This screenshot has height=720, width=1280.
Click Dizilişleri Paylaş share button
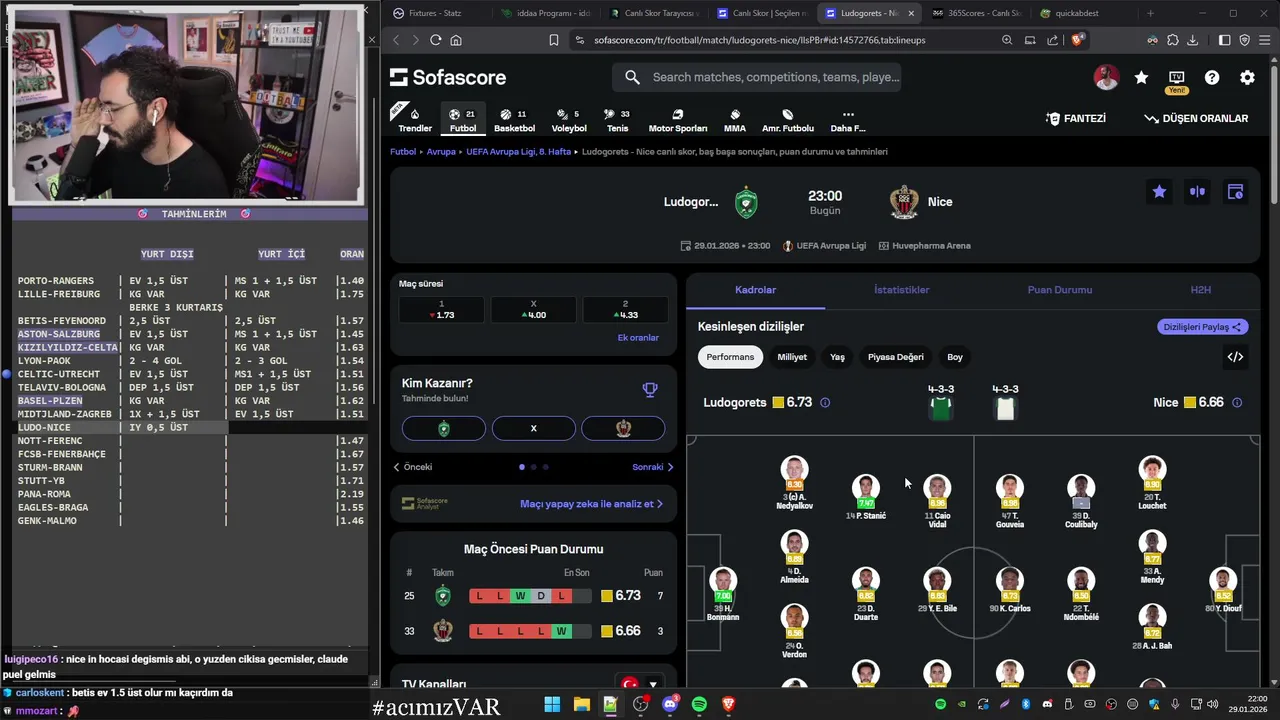(1203, 327)
